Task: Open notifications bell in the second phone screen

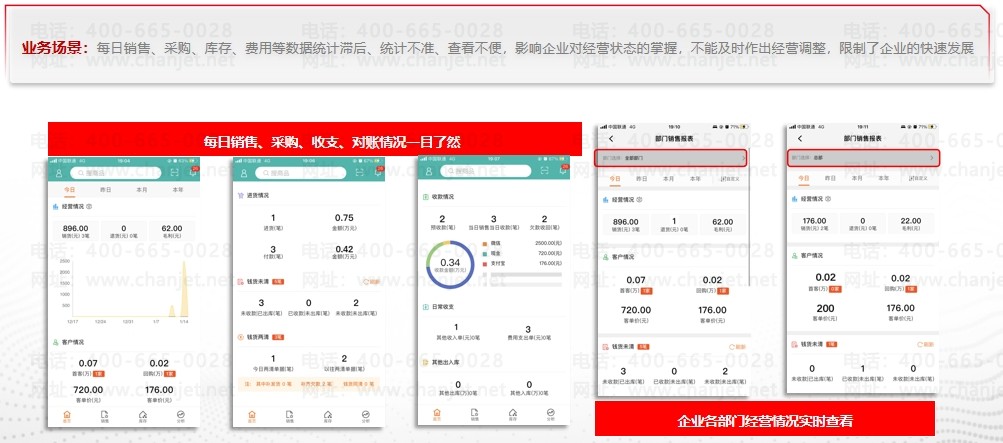Action: 380,171
